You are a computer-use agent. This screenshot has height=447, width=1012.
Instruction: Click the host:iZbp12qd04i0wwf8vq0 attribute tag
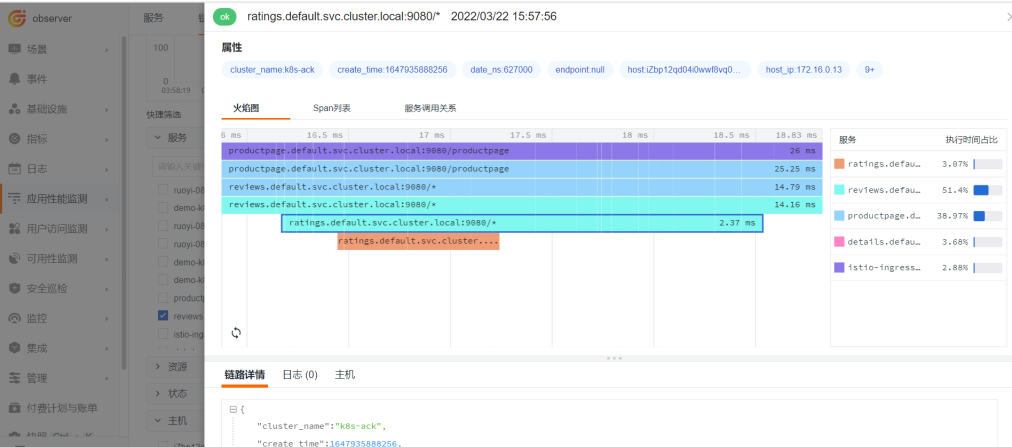coord(685,70)
